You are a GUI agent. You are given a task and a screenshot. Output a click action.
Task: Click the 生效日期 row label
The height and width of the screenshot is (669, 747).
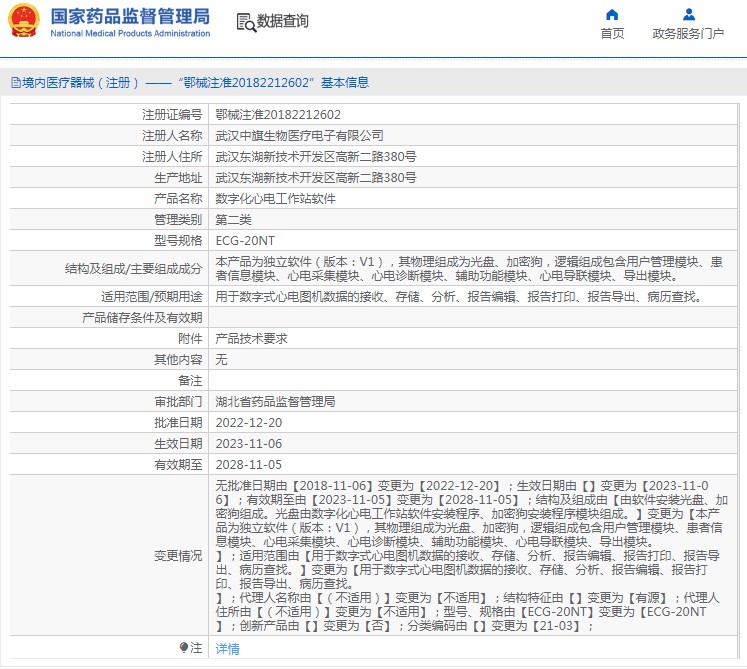click(x=178, y=444)
